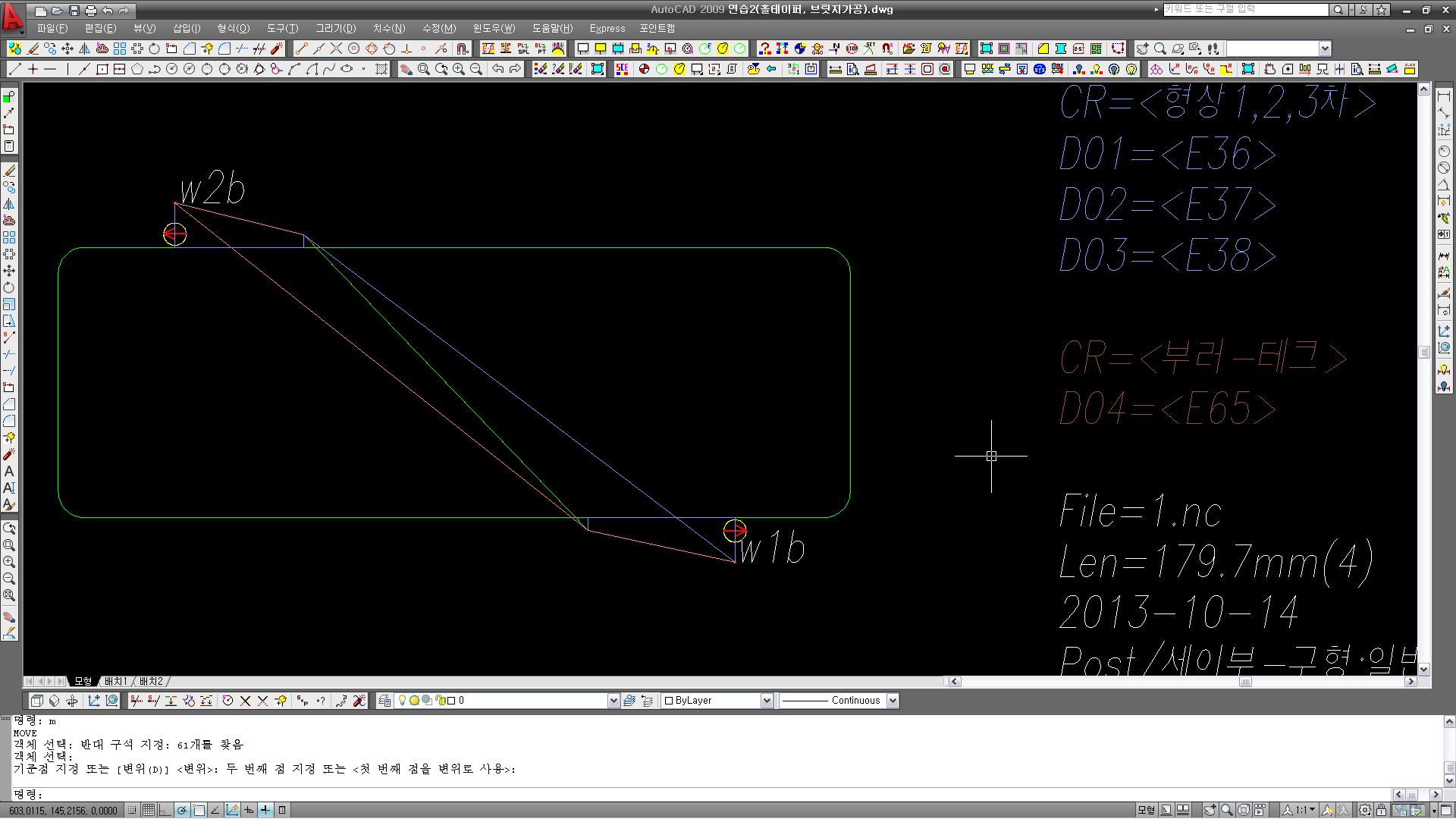Switch to the 배치1 layout tab

tap(115, 681)
